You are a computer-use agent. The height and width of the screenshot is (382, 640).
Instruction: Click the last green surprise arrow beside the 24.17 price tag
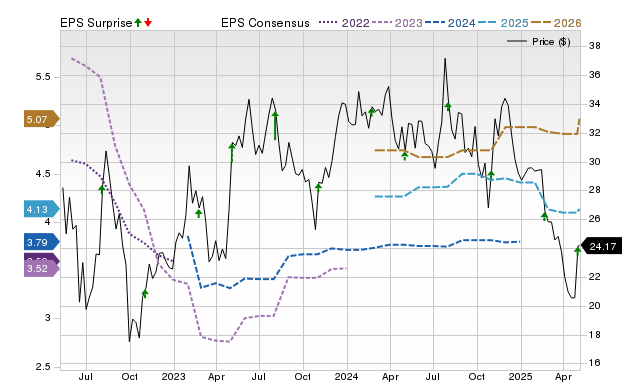[x=578, y=250]
